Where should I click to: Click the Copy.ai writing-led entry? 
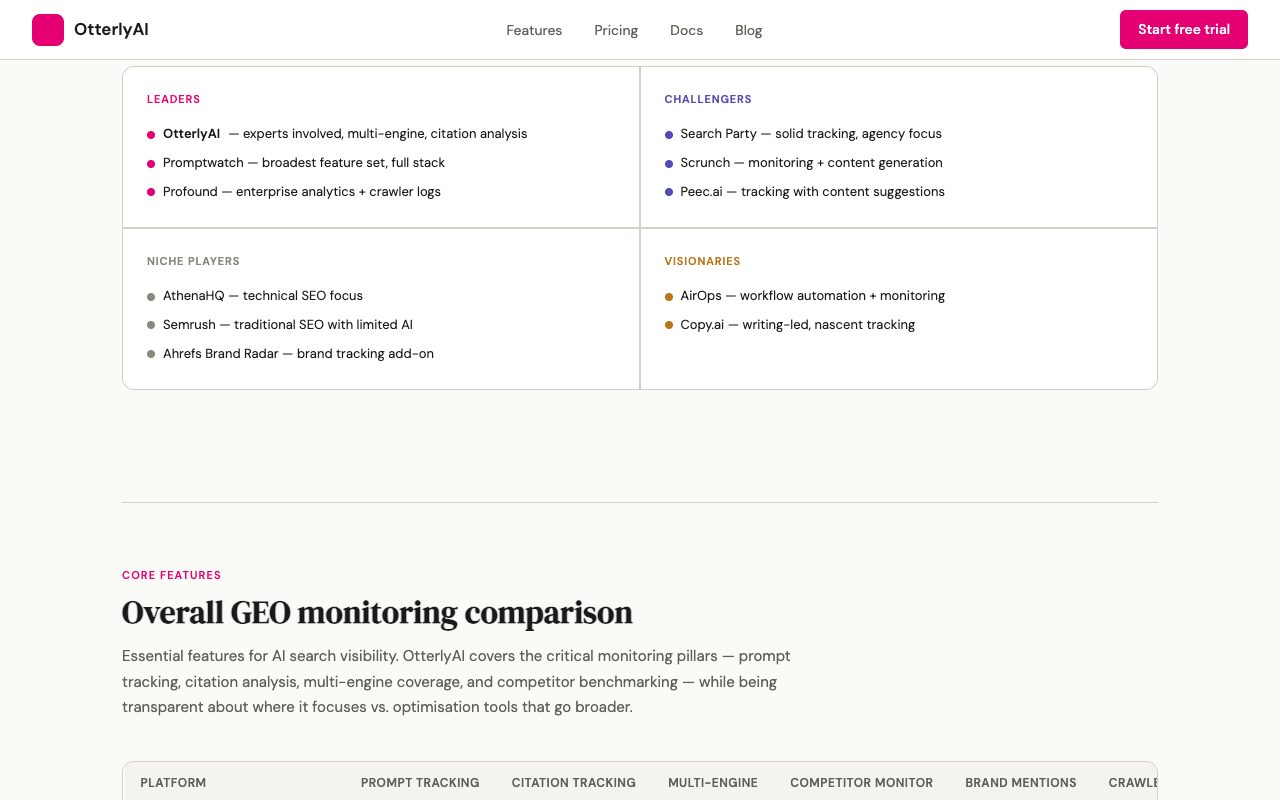[x=789, y=325]
